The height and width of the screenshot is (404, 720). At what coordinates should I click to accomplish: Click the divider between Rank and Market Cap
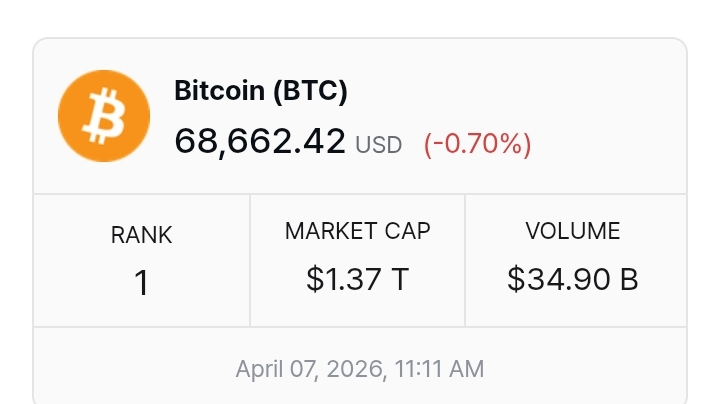pos(250,260)
